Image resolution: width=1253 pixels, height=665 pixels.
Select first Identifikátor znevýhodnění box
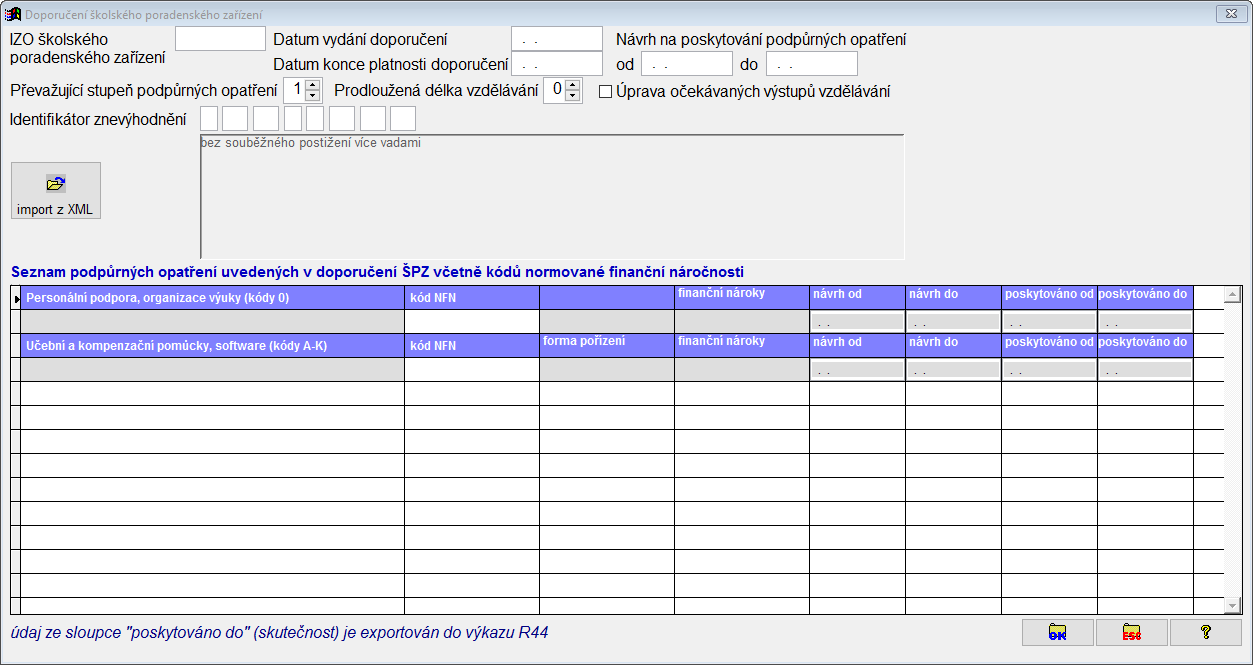click(209, 118)
